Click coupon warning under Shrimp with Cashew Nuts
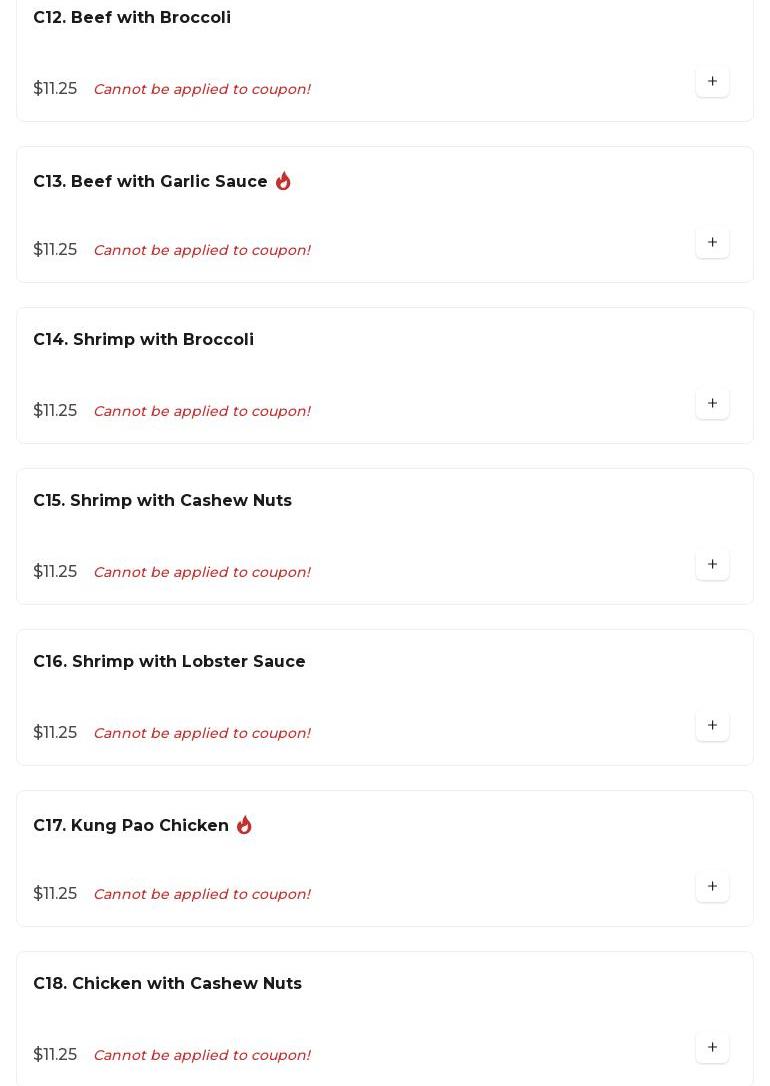 tap(201, 572)
